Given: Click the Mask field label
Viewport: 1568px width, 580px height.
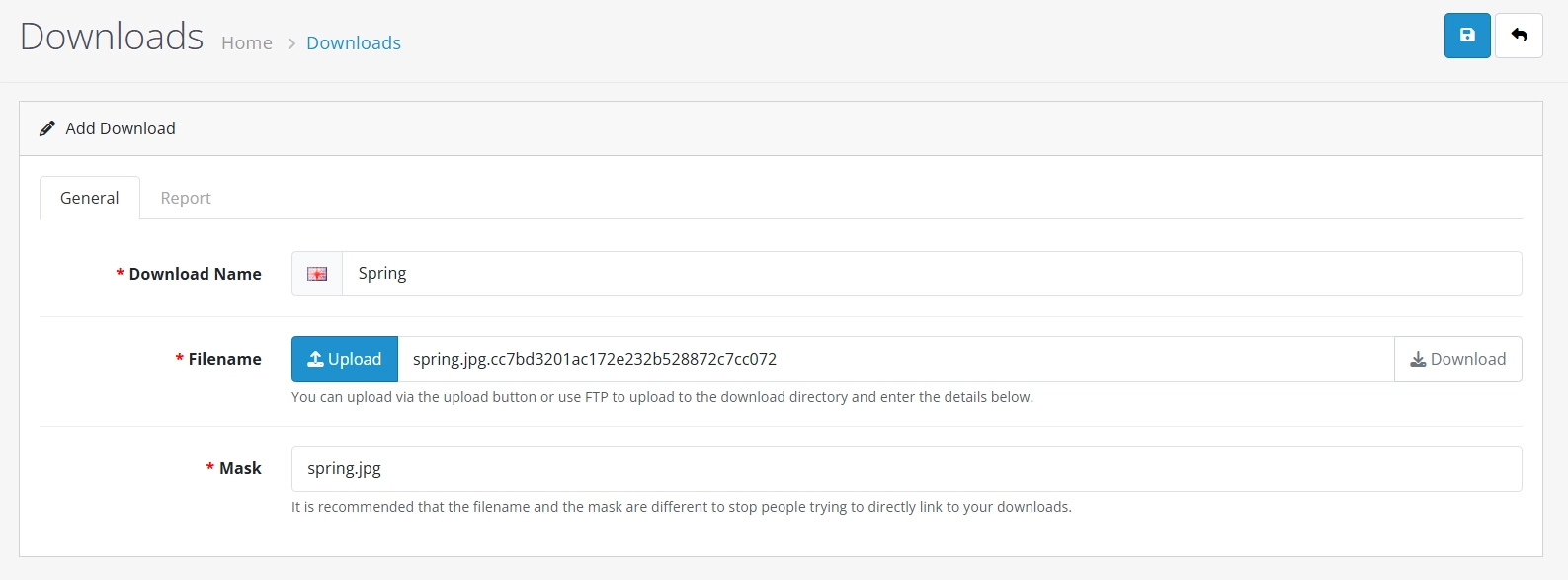Looking at the screenshot, I should tap(240, 468).
